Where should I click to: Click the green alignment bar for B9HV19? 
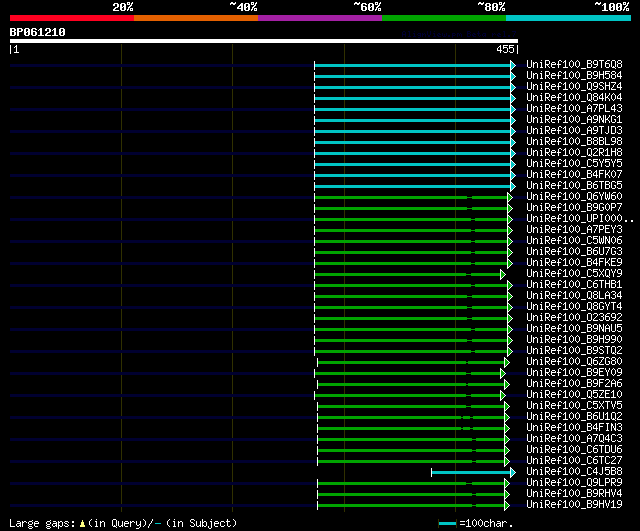(x=413, y=506)
